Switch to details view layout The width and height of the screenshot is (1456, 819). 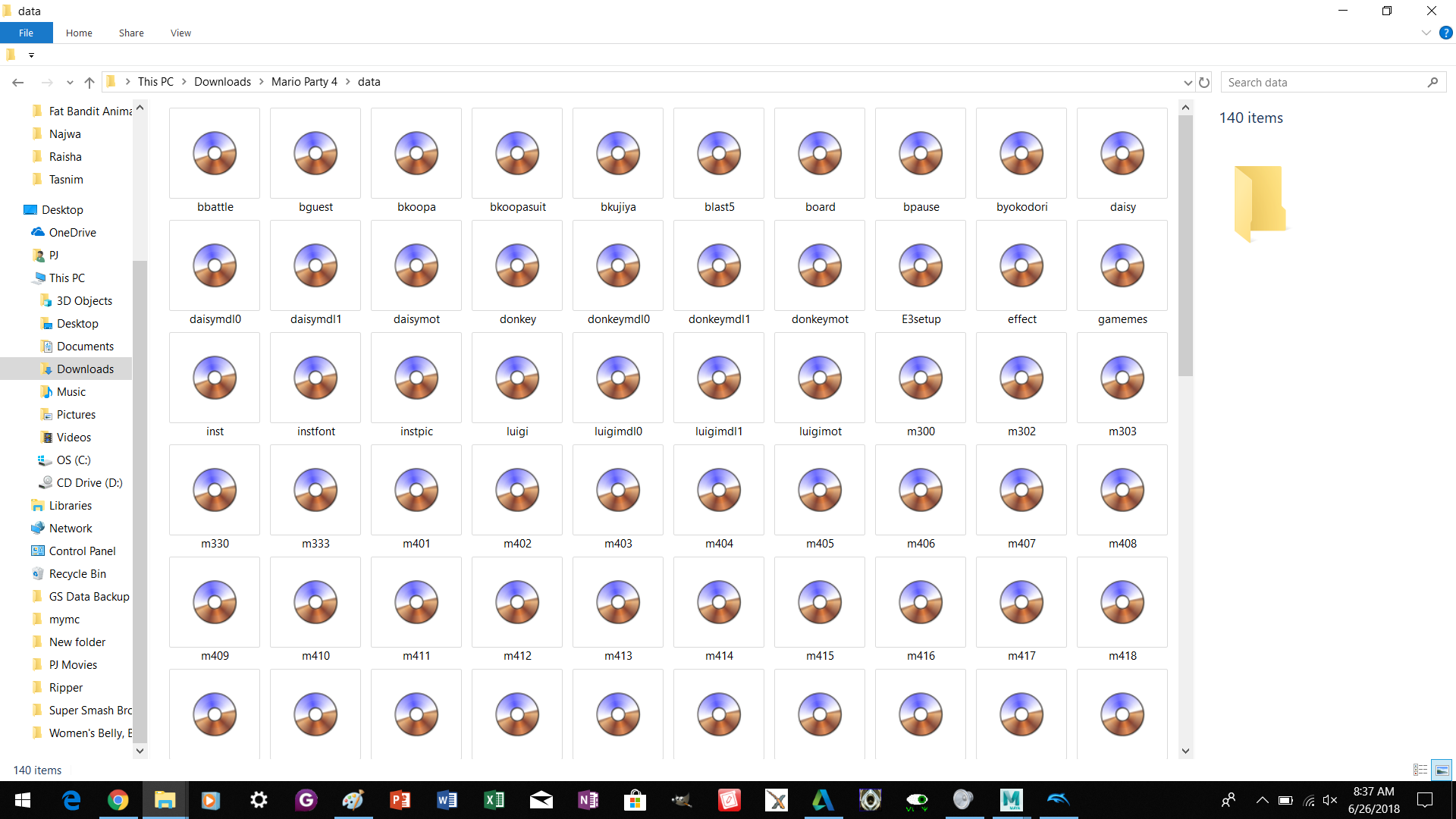pos(1420,770)
